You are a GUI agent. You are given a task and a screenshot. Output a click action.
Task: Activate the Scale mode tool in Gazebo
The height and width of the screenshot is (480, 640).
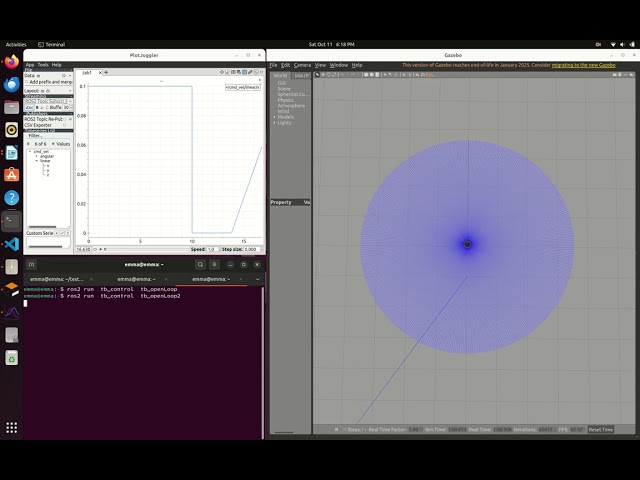tap(334, 75)
